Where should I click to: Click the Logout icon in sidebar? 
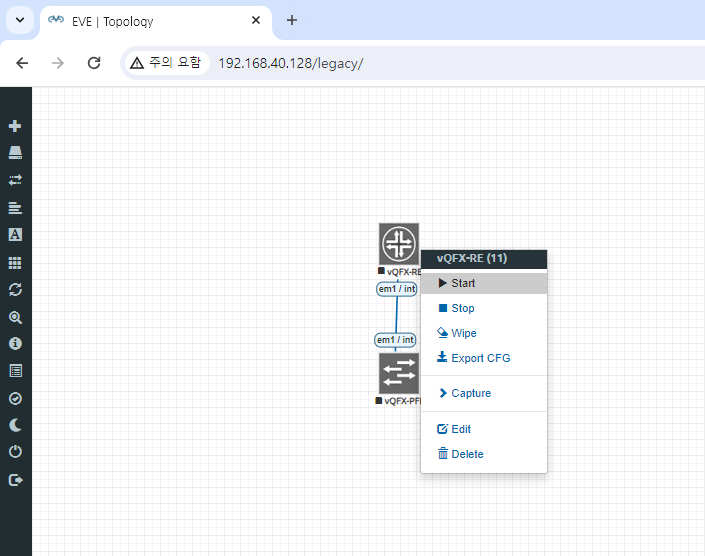click(15, 480)
